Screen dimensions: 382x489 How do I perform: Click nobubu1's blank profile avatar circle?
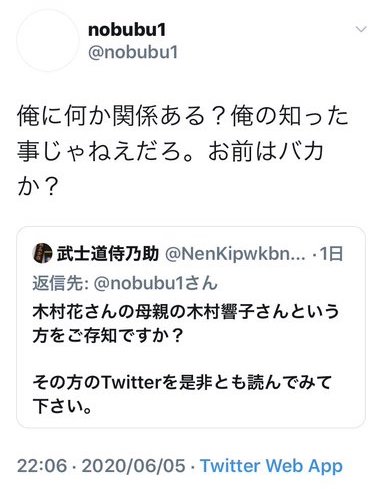coord(48,40)
